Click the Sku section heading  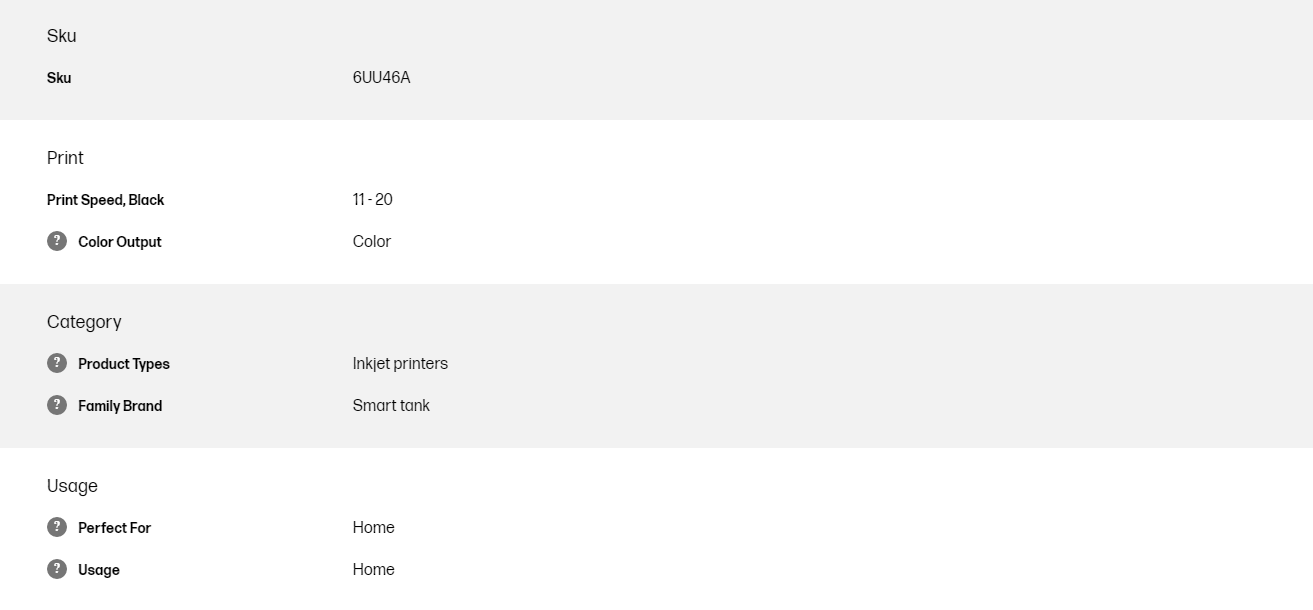tap(62, 36)
